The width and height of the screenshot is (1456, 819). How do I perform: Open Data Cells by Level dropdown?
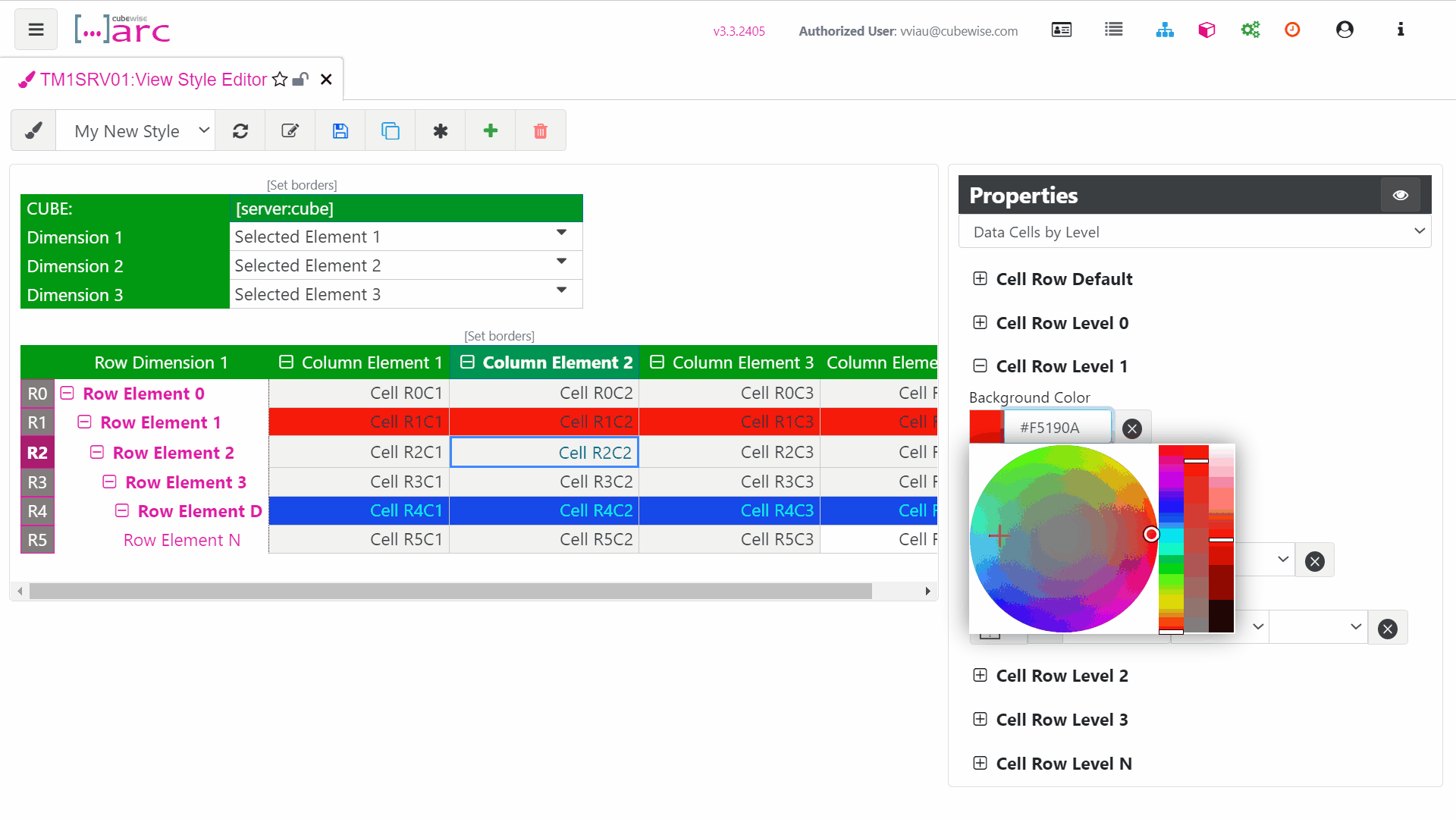(1194, 232)
